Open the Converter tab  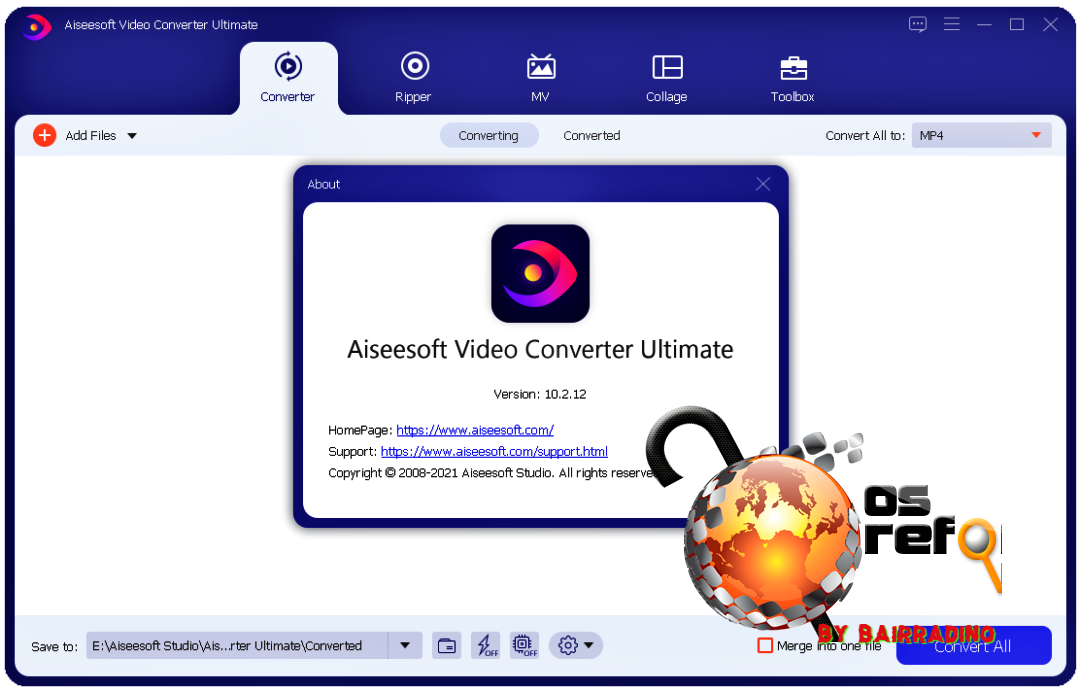point(288,78)
